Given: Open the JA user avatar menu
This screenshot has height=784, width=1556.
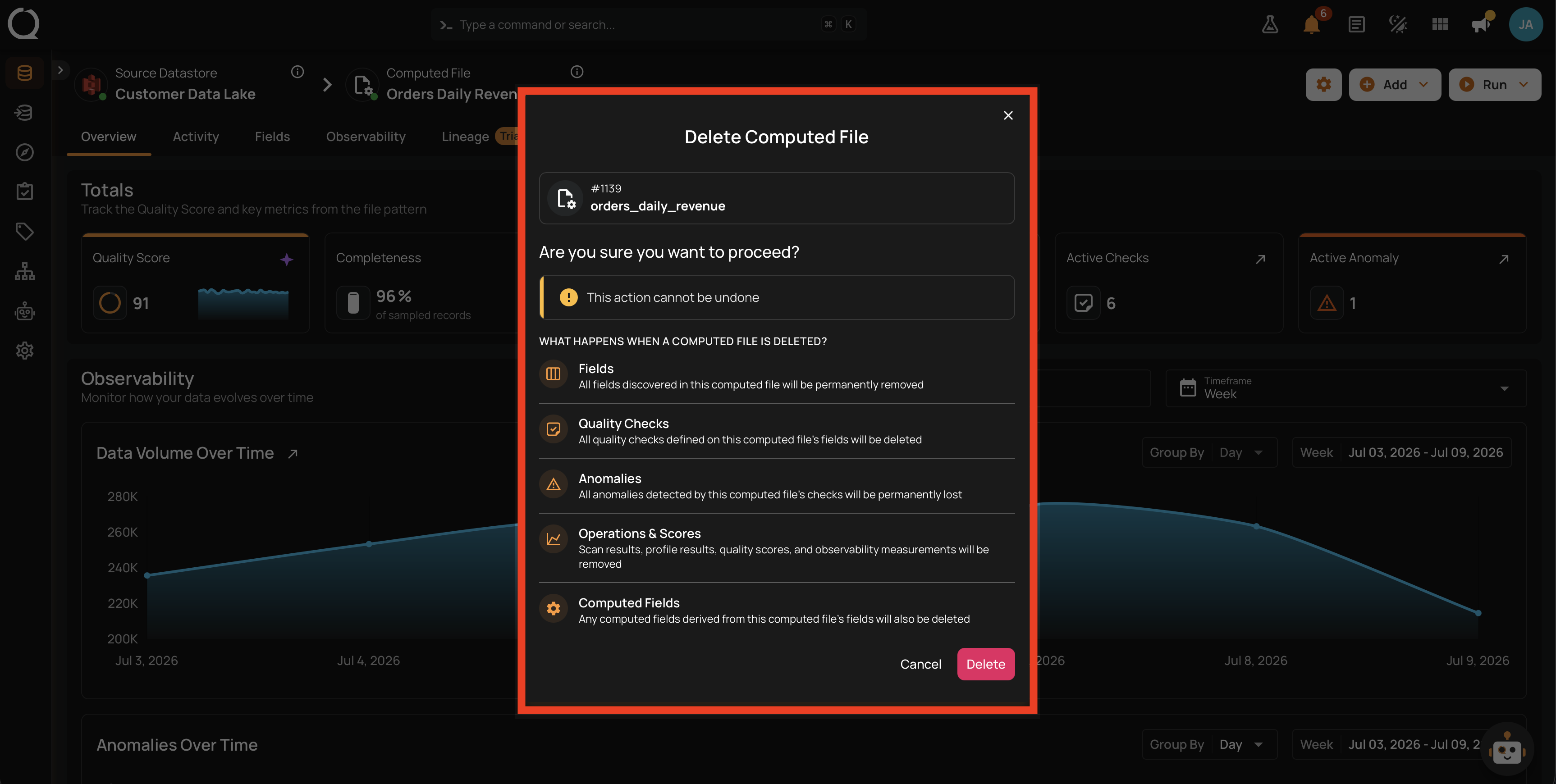Looking at the screenshot, I should (1525, 24).
